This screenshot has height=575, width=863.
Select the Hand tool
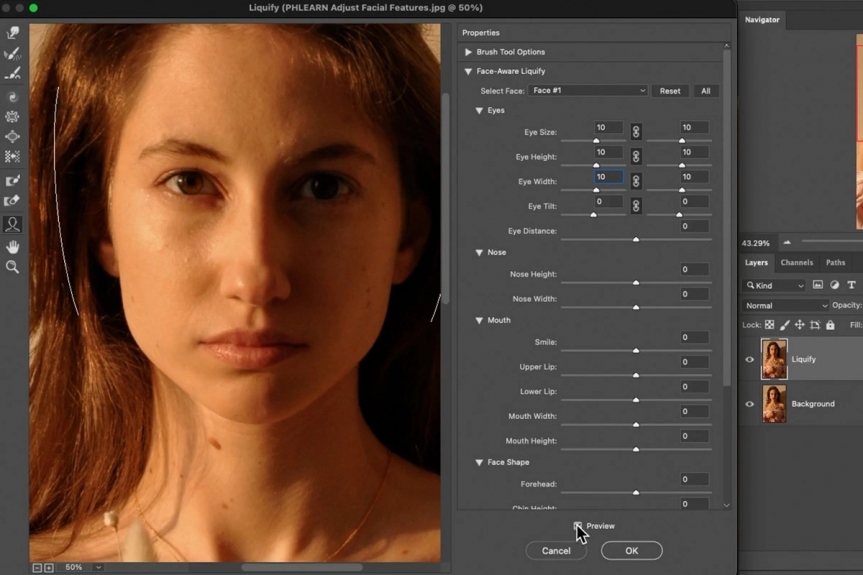coord(13,246)
